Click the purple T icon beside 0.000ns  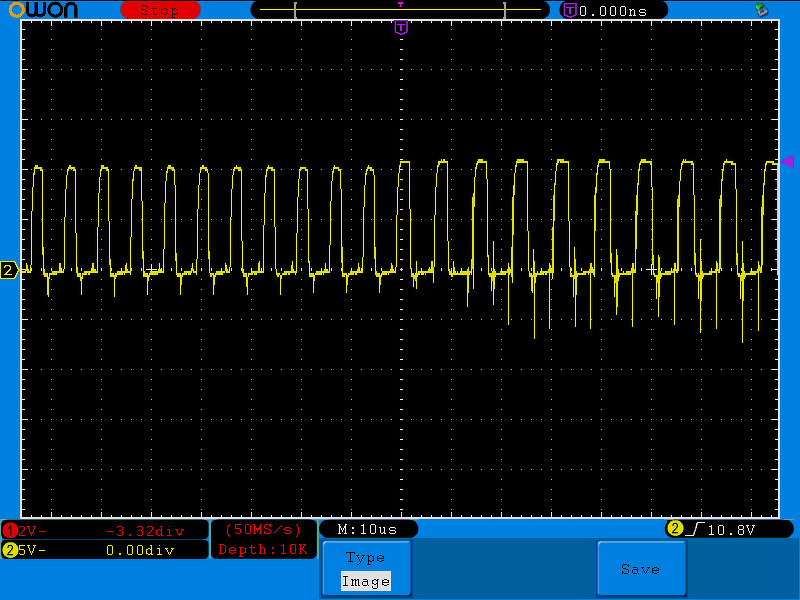point(570,10)
